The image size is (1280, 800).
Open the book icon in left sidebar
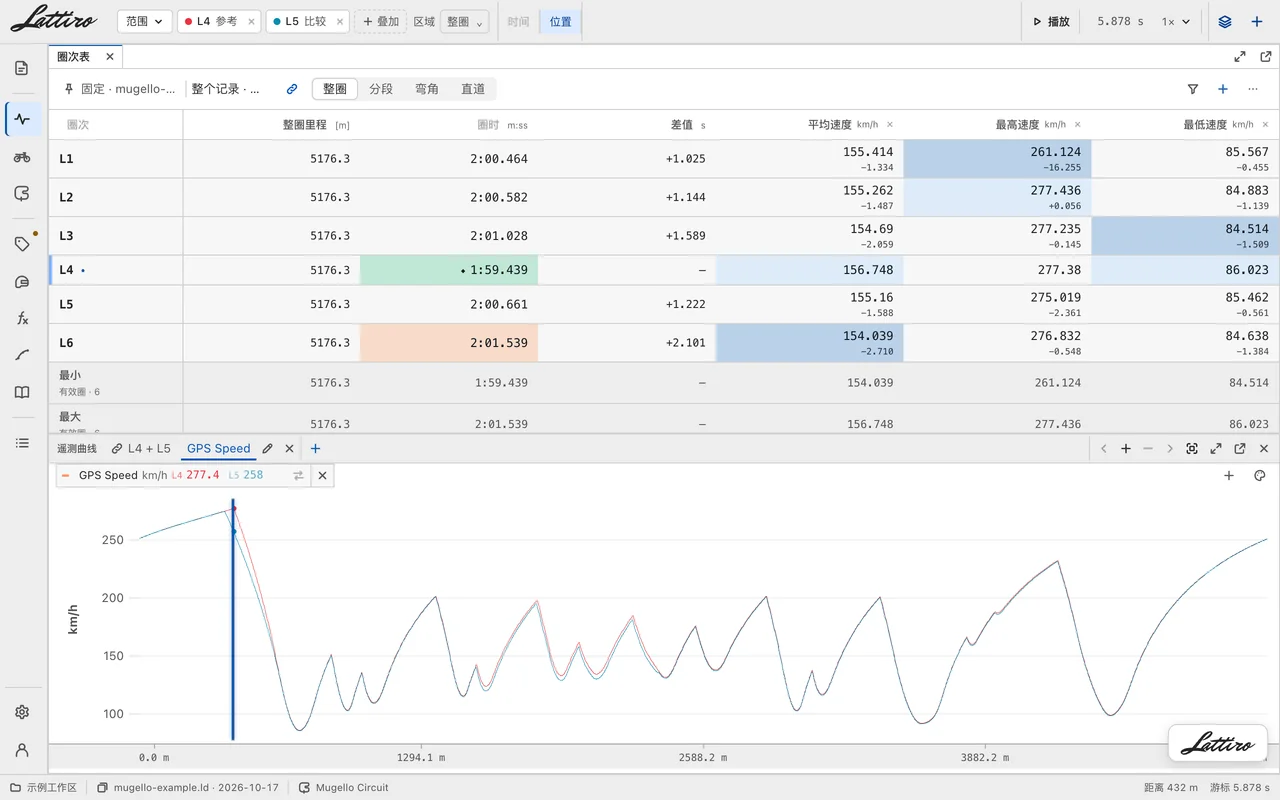[x=22, y=393]
